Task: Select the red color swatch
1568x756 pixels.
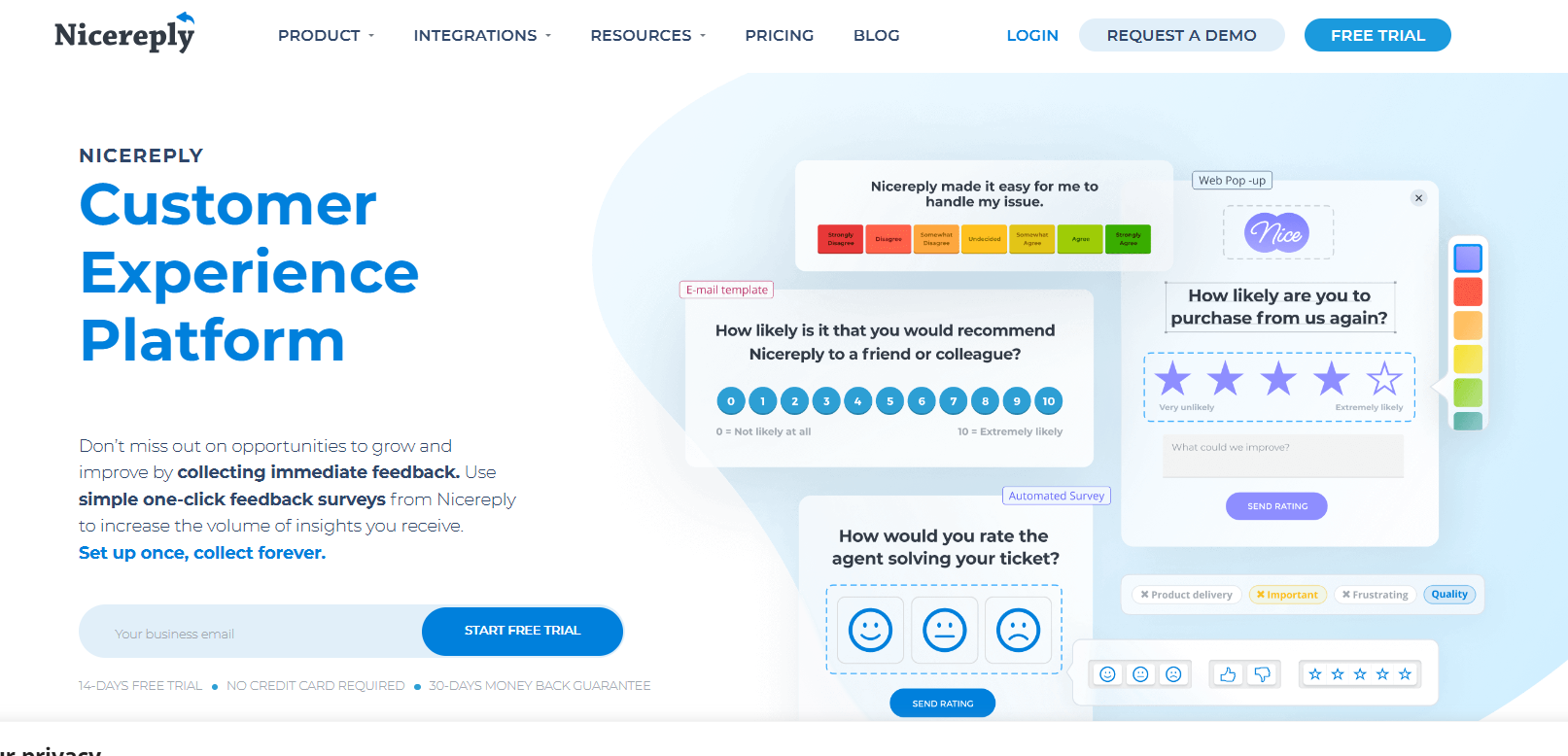Action: 1467,292
